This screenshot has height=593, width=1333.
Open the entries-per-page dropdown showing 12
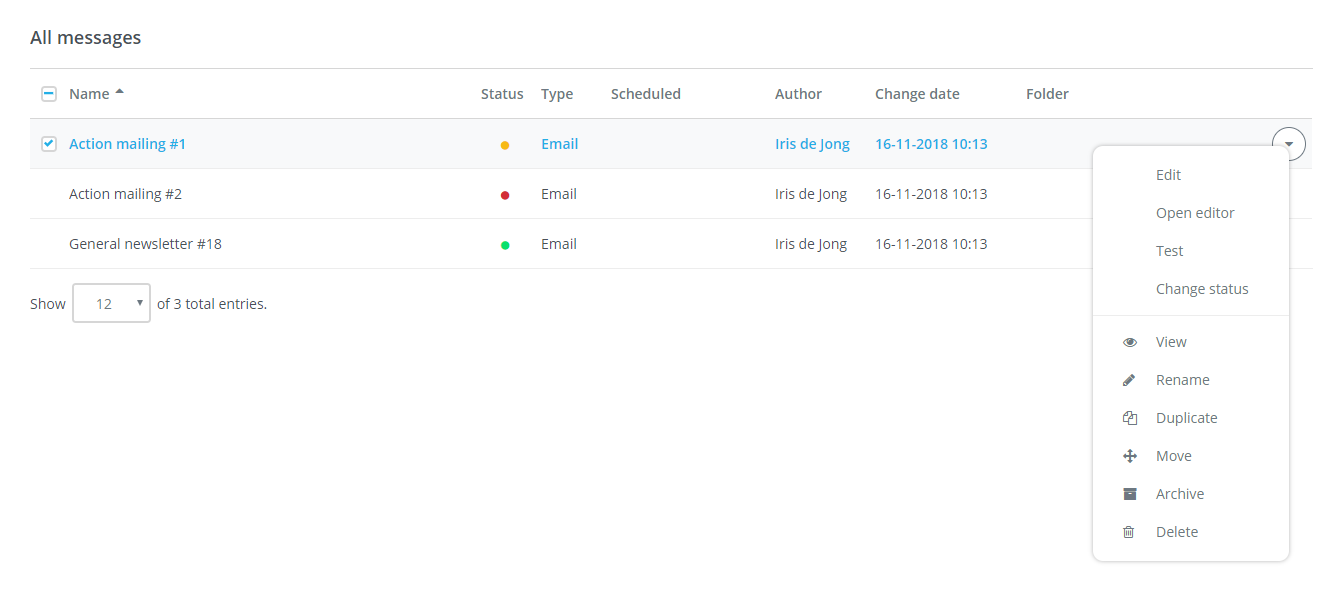pos(112,303)
